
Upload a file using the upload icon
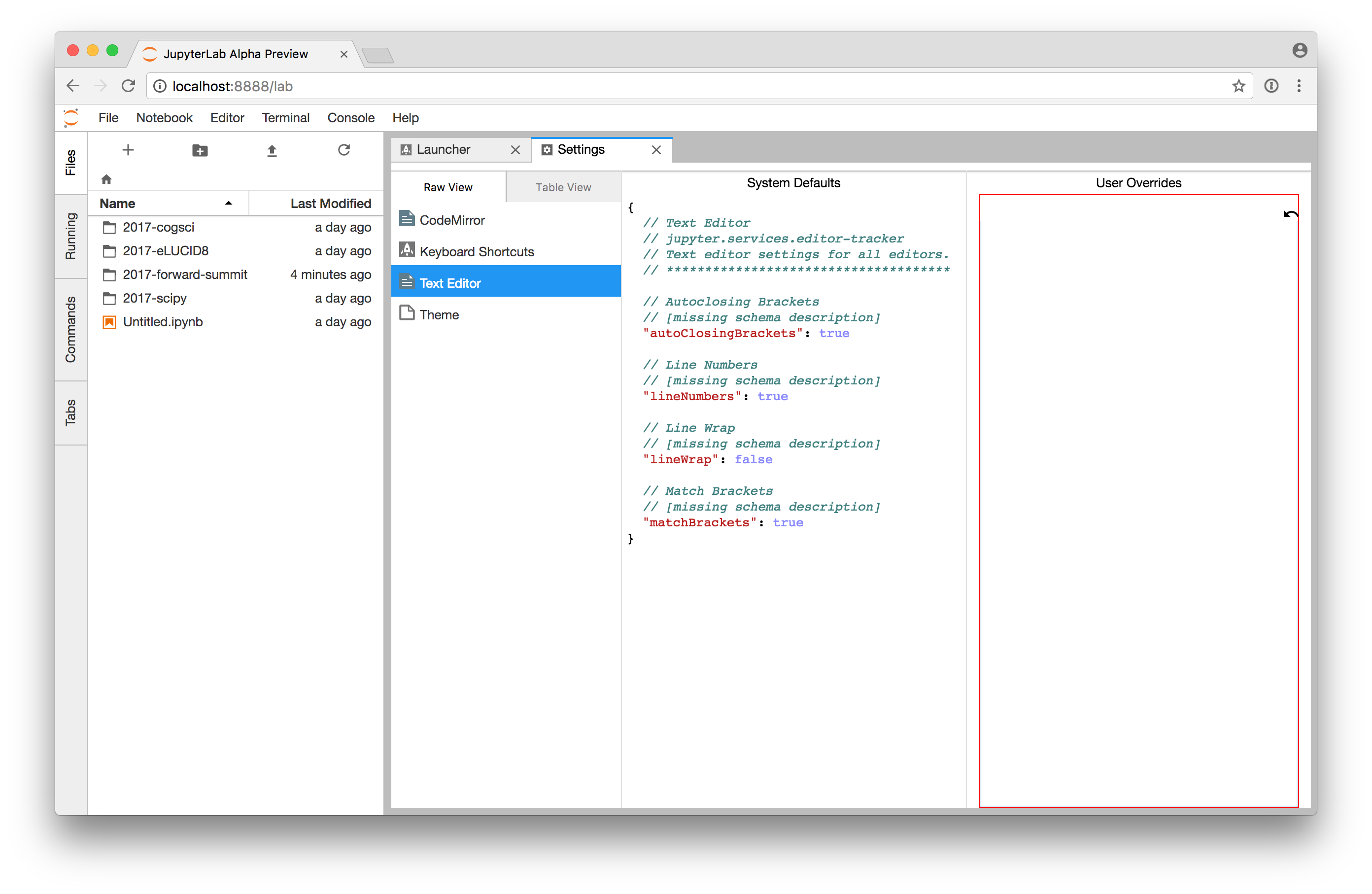(x=272, y=150)
